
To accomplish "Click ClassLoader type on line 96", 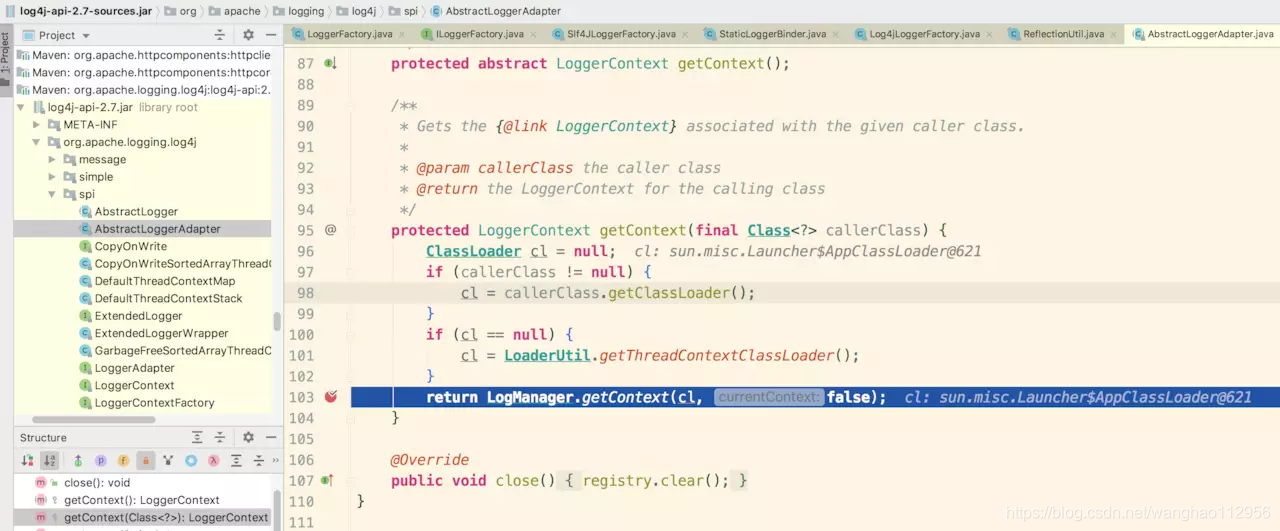I will point(473,251).
